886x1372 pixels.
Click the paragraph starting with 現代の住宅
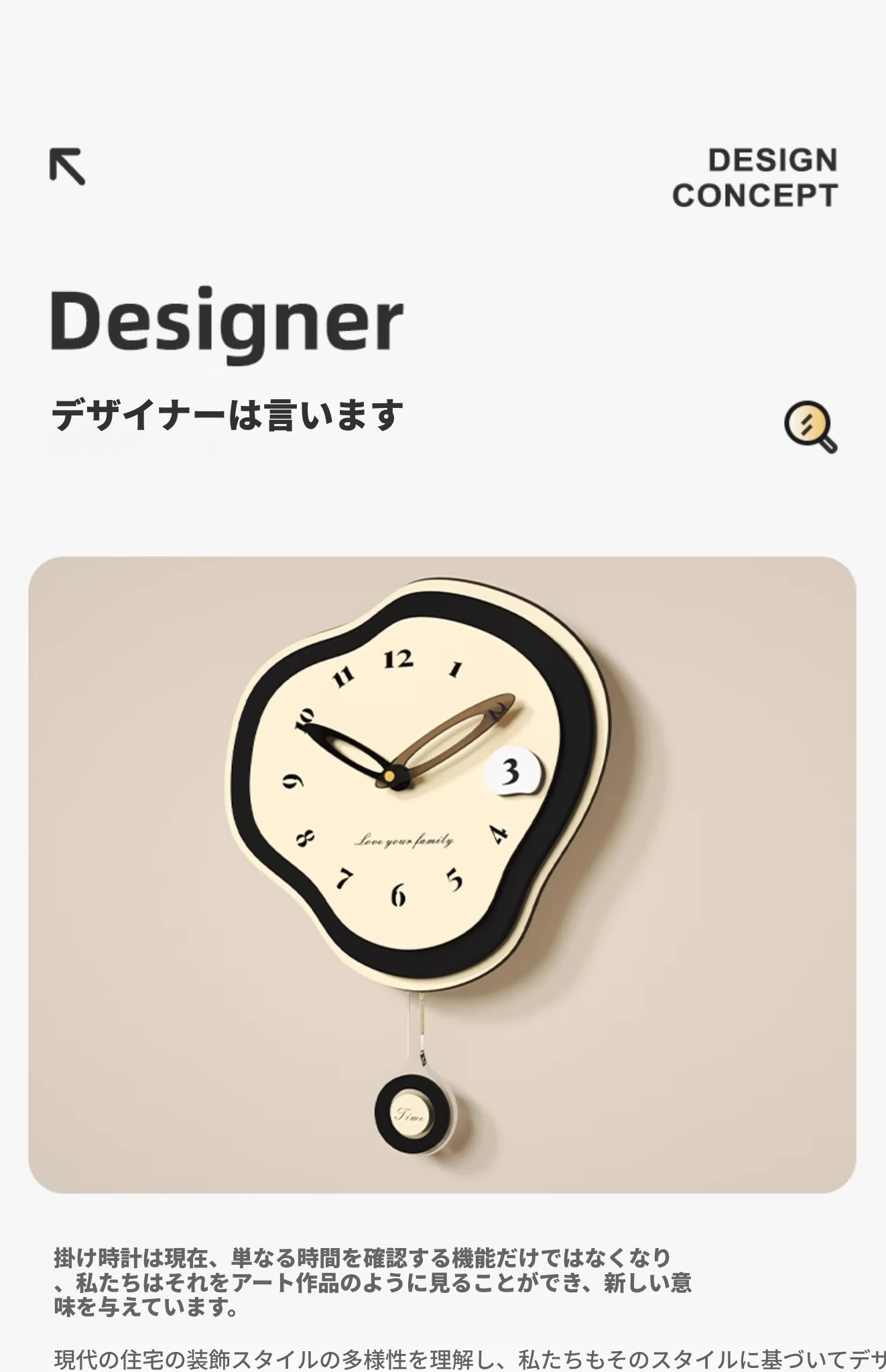click(x=469, y=1360)
